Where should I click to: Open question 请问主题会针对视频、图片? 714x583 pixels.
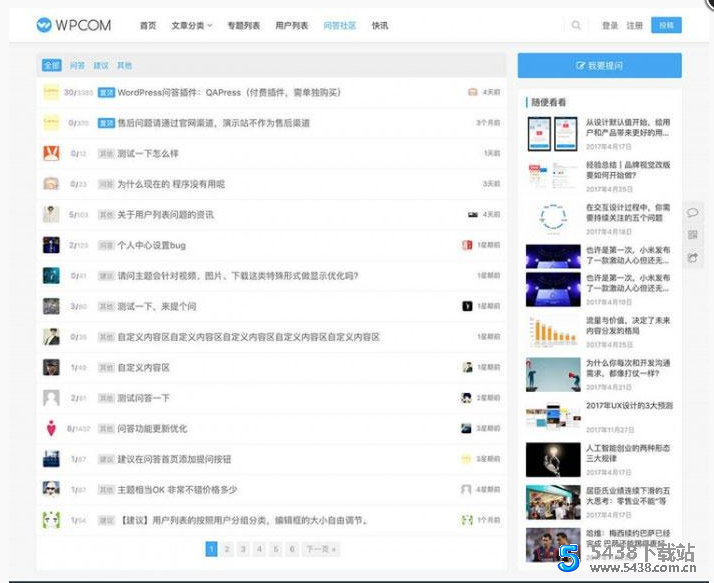[x=238, y=276]
